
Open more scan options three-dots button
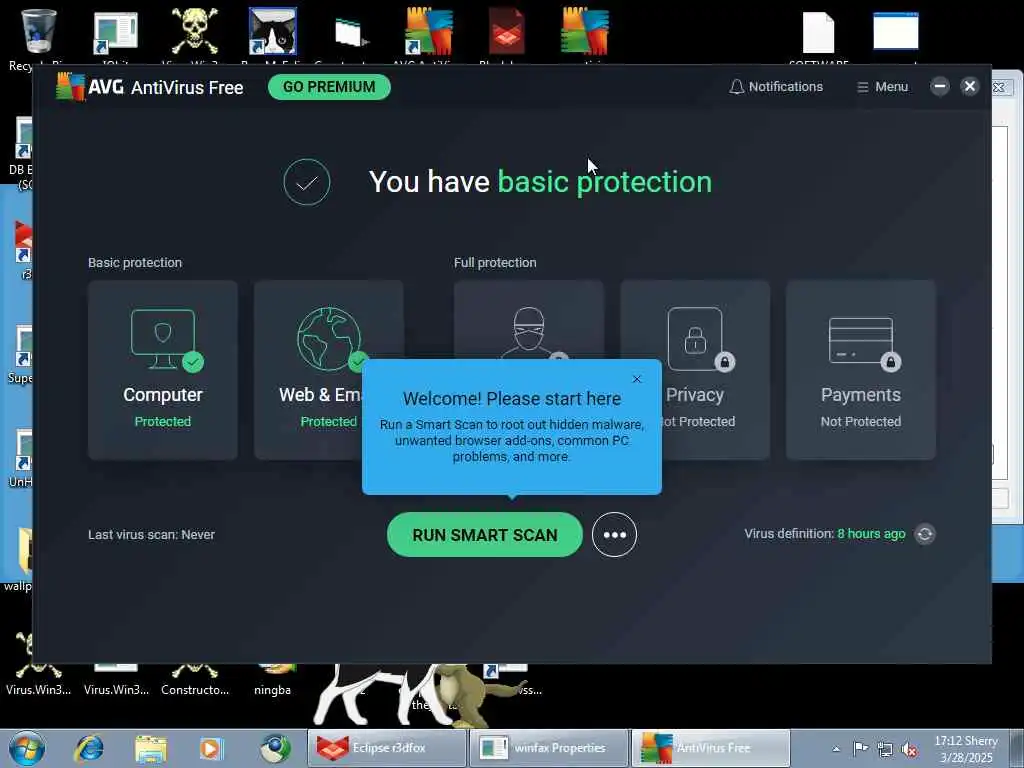click(x=615, y=535)
